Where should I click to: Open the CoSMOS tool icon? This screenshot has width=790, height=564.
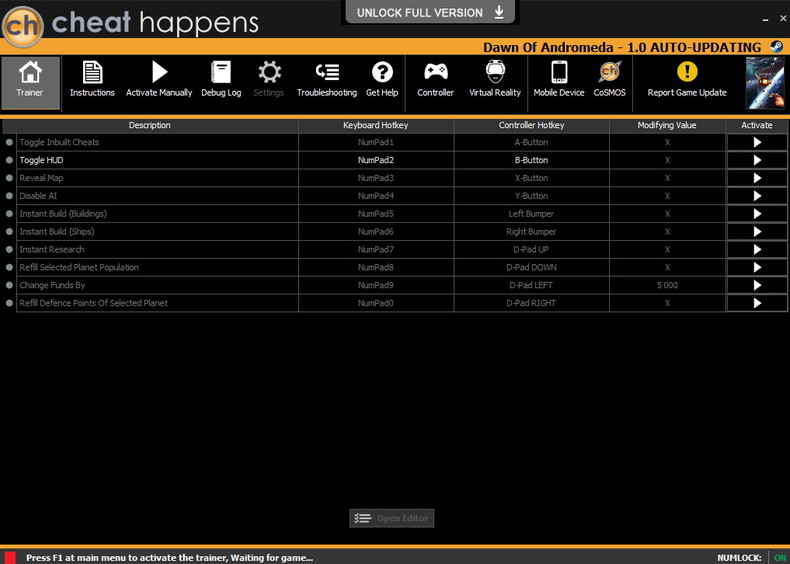609,72
